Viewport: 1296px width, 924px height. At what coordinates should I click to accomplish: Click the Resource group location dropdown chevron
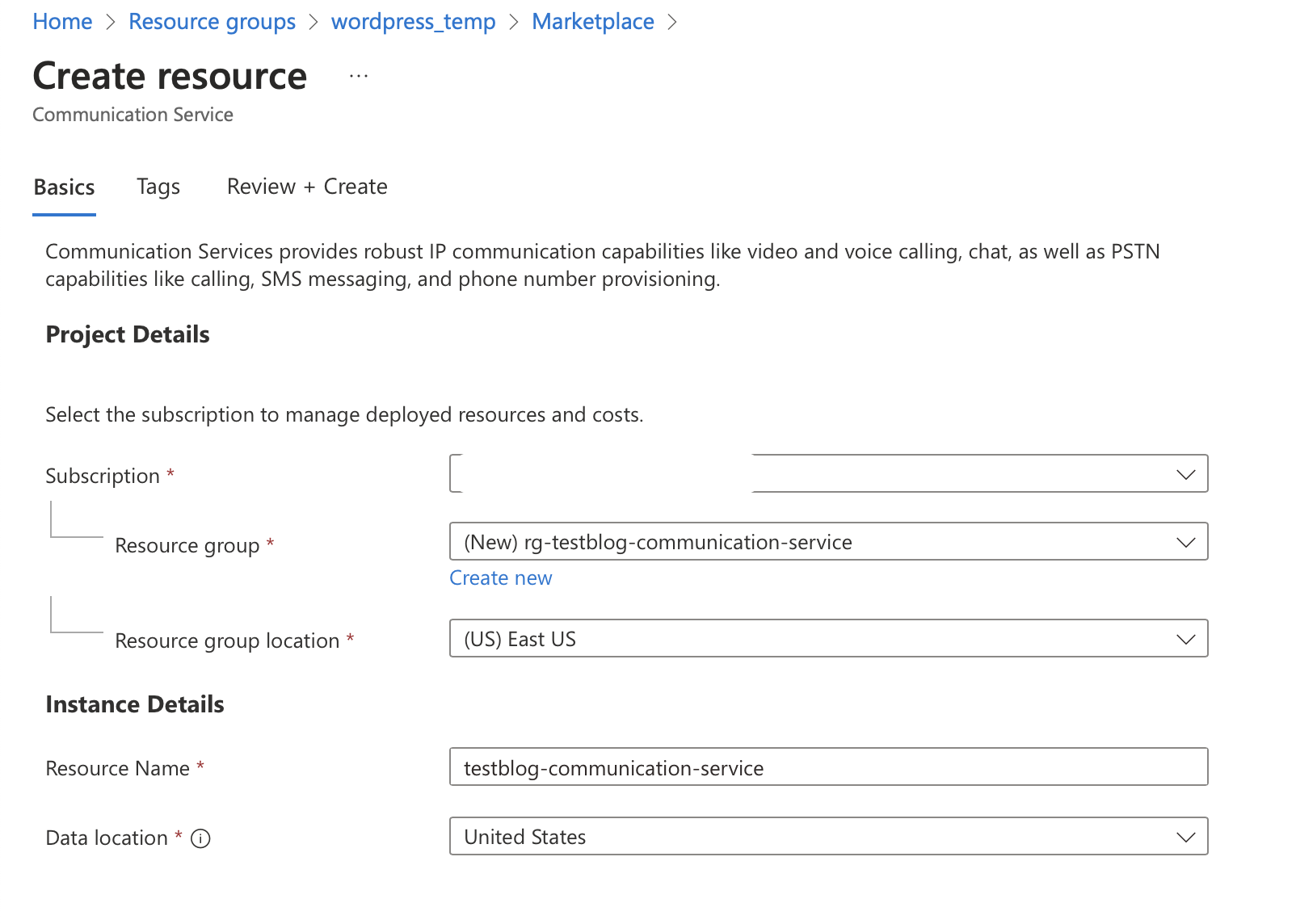1185,638
